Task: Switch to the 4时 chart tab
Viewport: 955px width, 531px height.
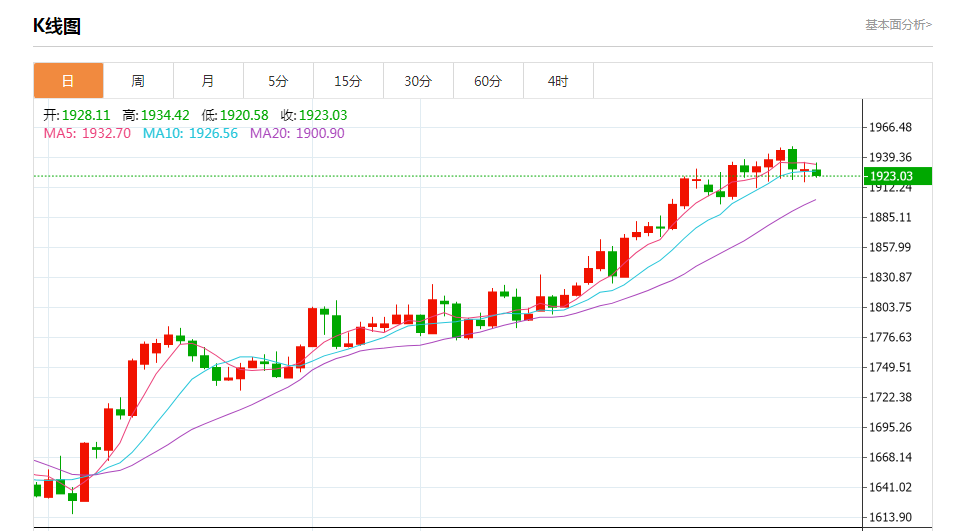Action: tap(558, 81)
